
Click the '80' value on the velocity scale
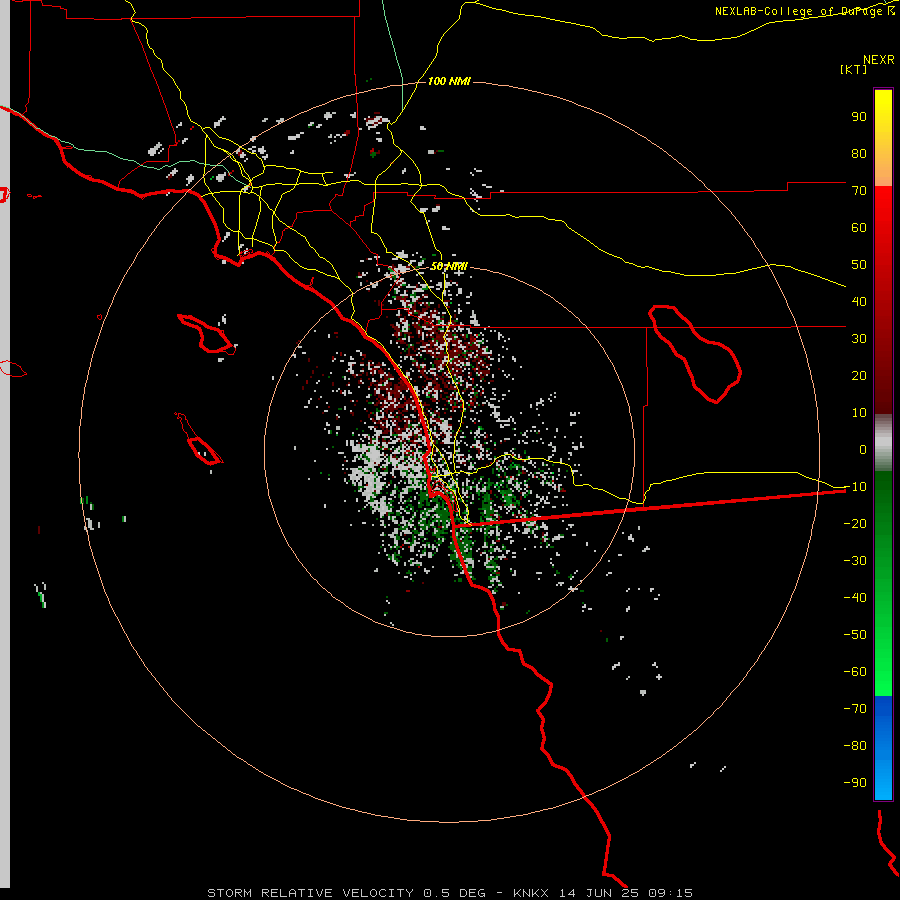[859, 153]
